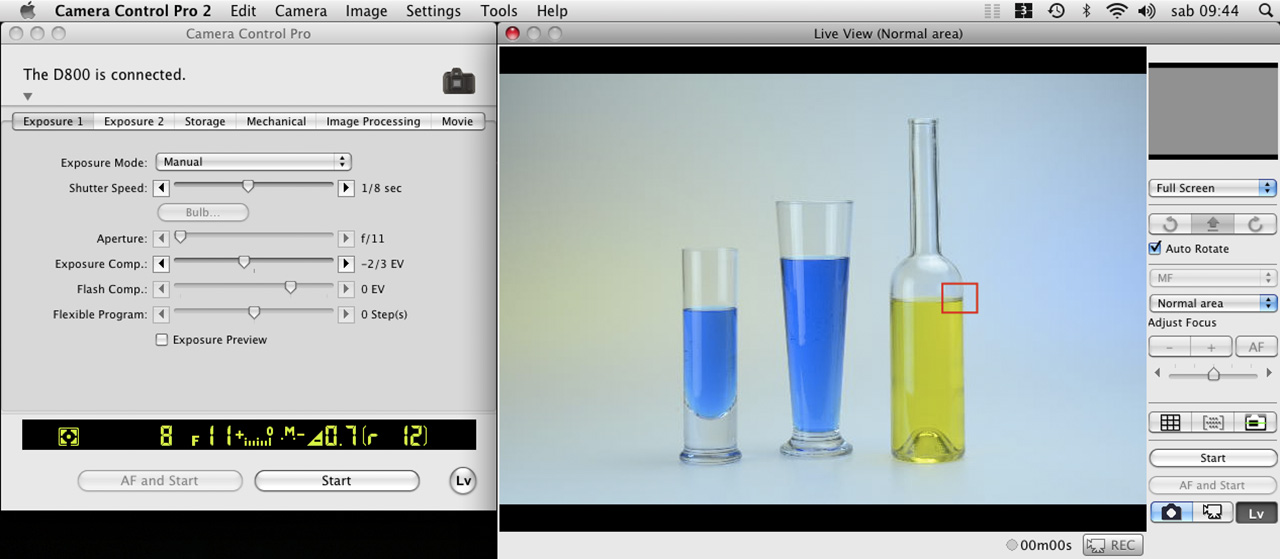This screenshot has height=559, width=1280.
Task: Click the REC button
Action: 1112,545
